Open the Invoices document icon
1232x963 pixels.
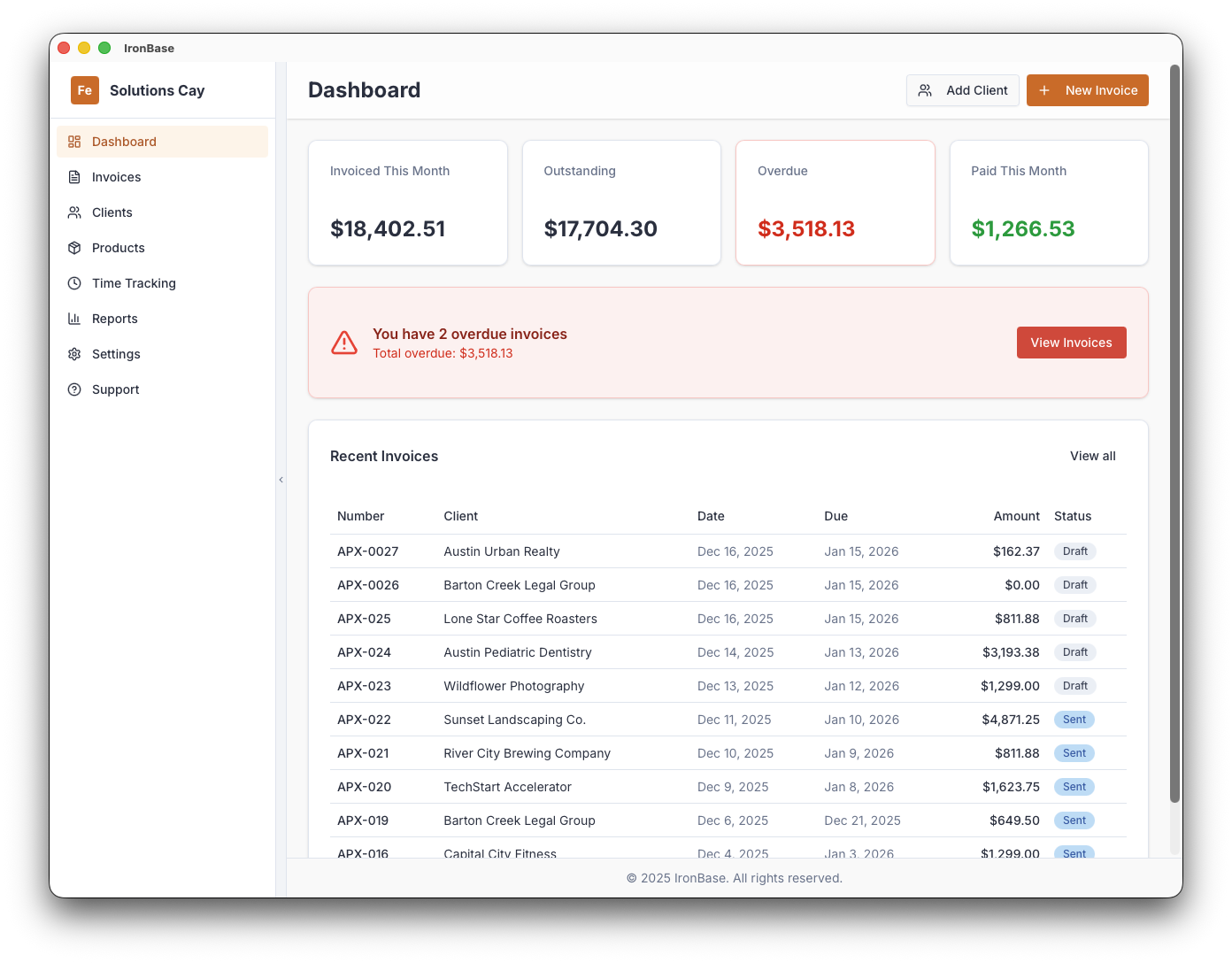75,177
